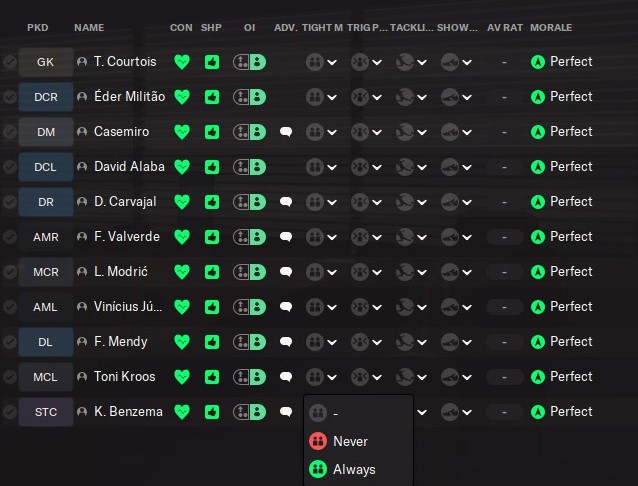
Task: Click F. Mendy's condition heart icon
Action: pyautogui.click(x=181, y=342)
